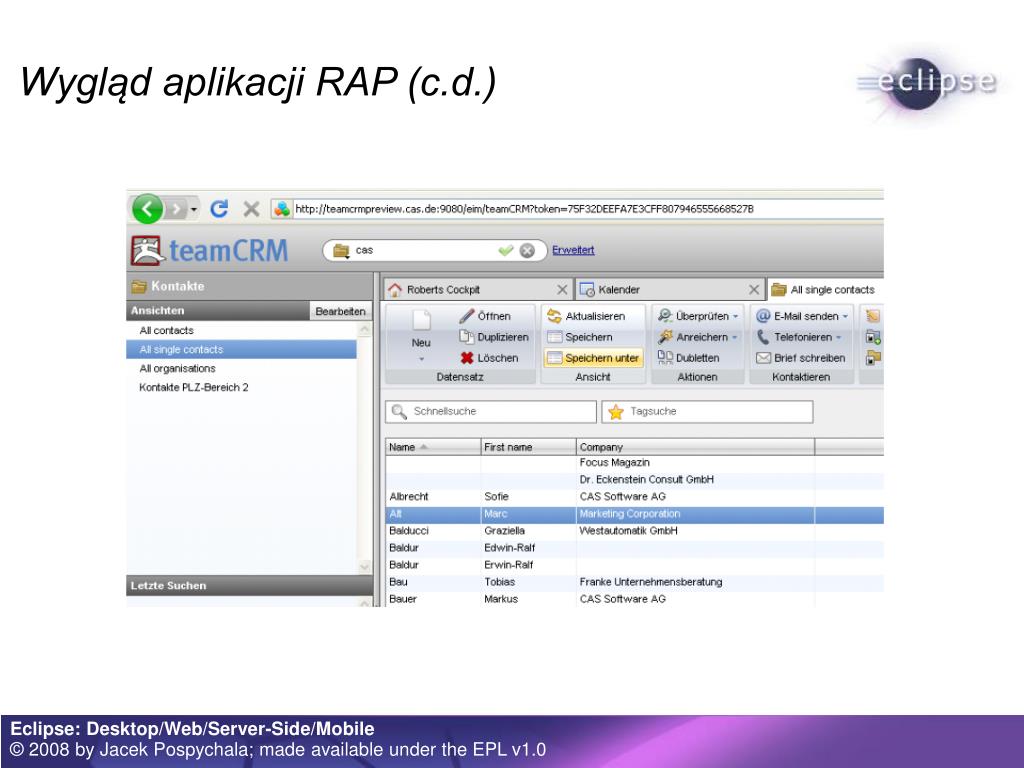The image size is (1024, 768).
Task: Reload the page with the blue refresh icon
Action: click(219, 209)
